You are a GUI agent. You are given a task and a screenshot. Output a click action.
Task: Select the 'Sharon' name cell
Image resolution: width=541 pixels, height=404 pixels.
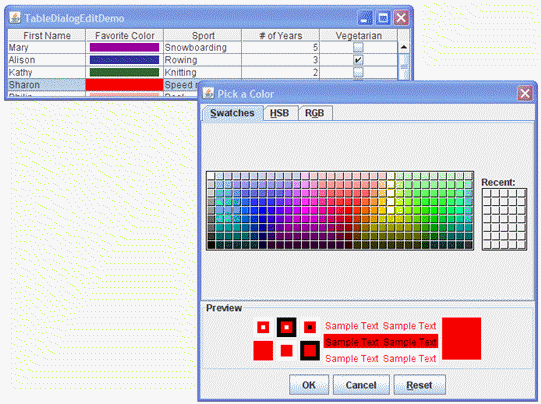pyautogui.click(x=47, y=85)
